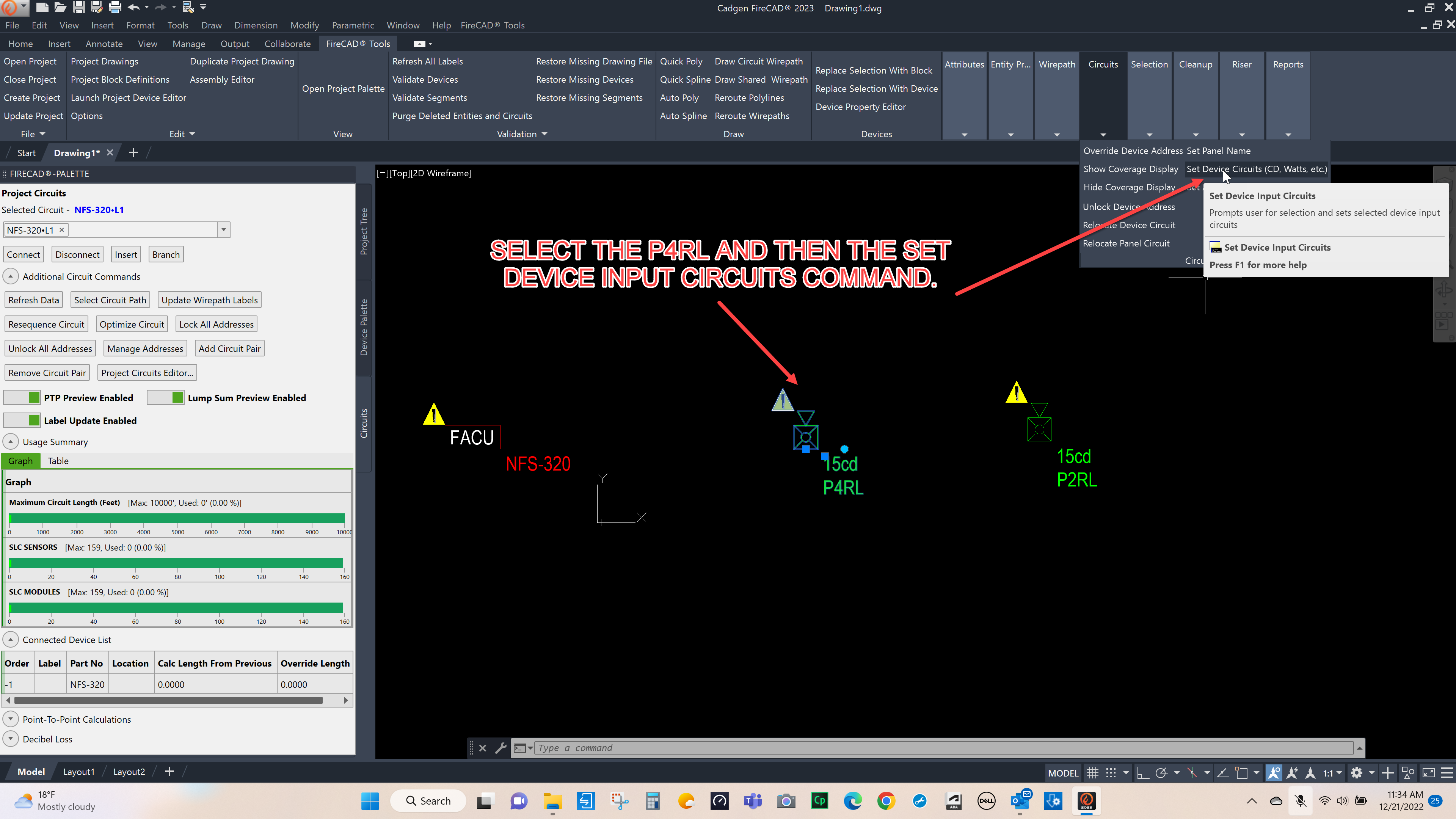This screenshot has height=819, width=1456.
Task: Click the Project Circuits Editor... button
Action: pos(147,373)
